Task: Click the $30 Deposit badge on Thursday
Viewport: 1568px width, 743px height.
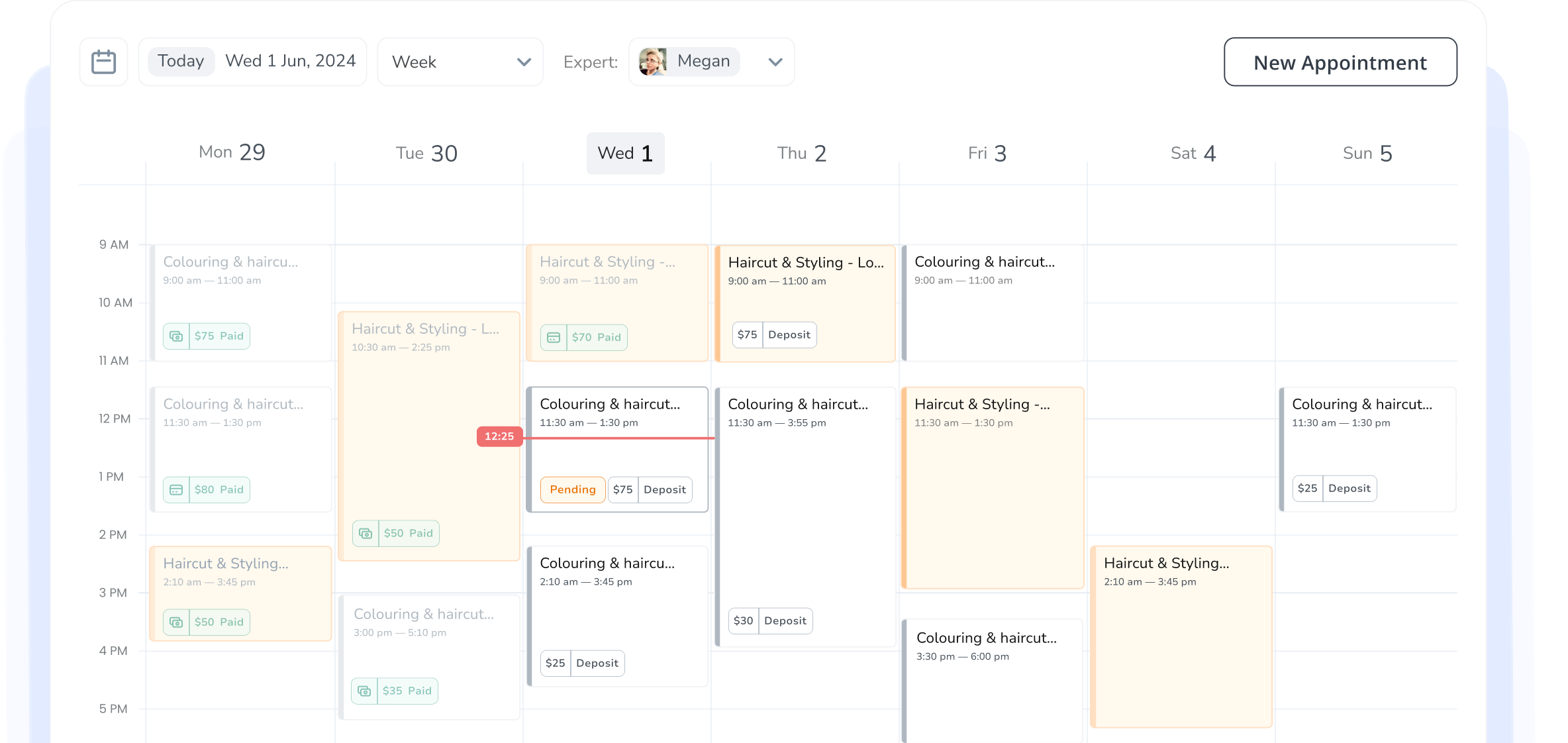Action: tap(770, 620)
